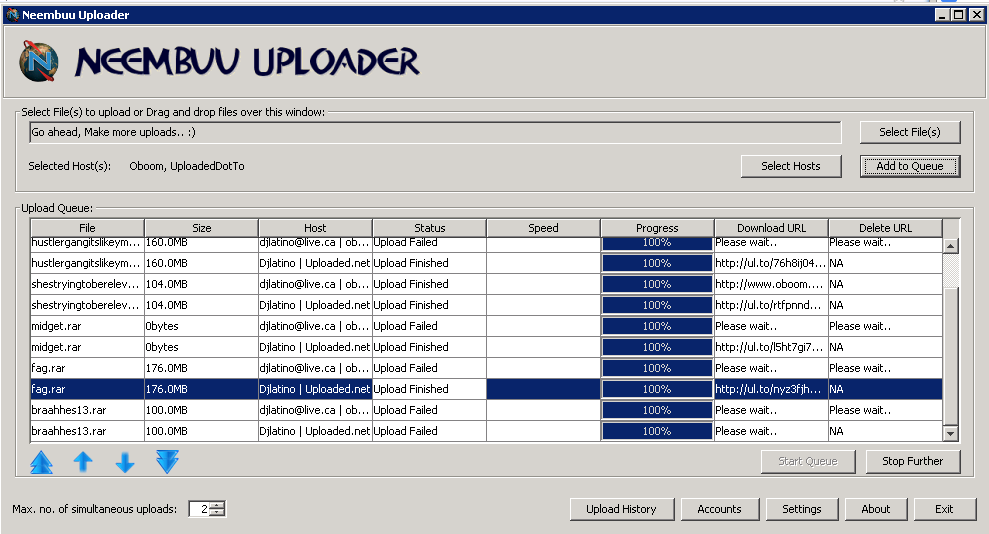
Task: Click progress bar of braahhes13.rar oboom row
Action: click(657, 410)
